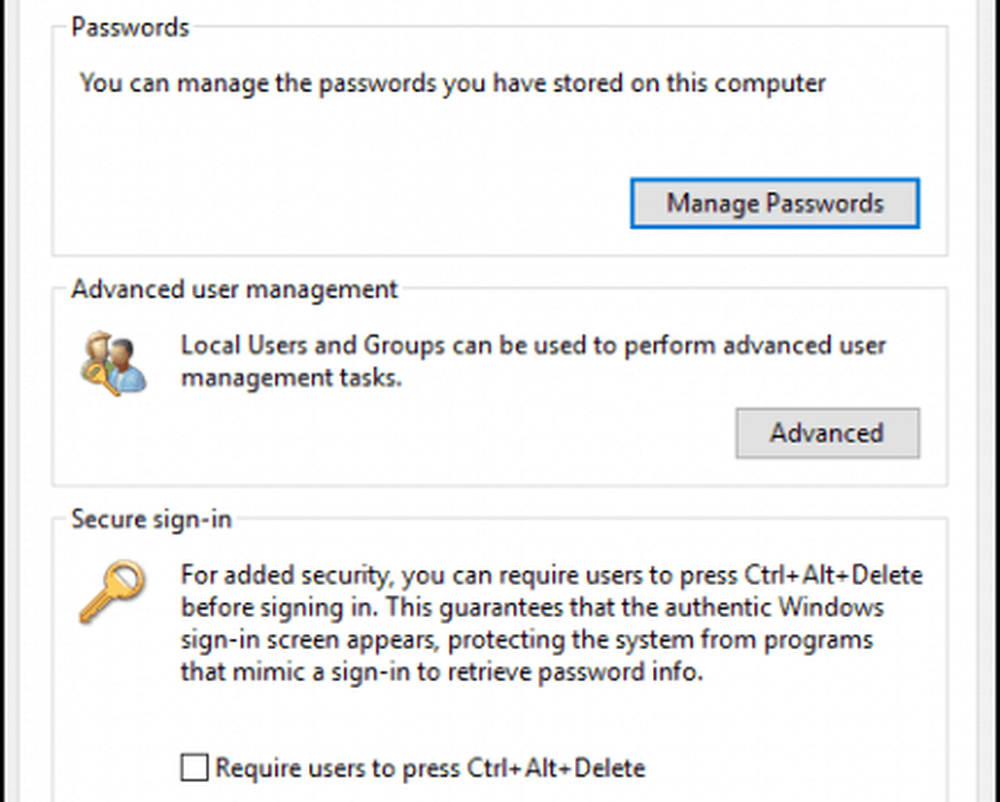Image resolution: width=1000 pixels, height=802 pixels.
Task: Click the 'Secure sign-in' group heading
Action: [151, 519]
